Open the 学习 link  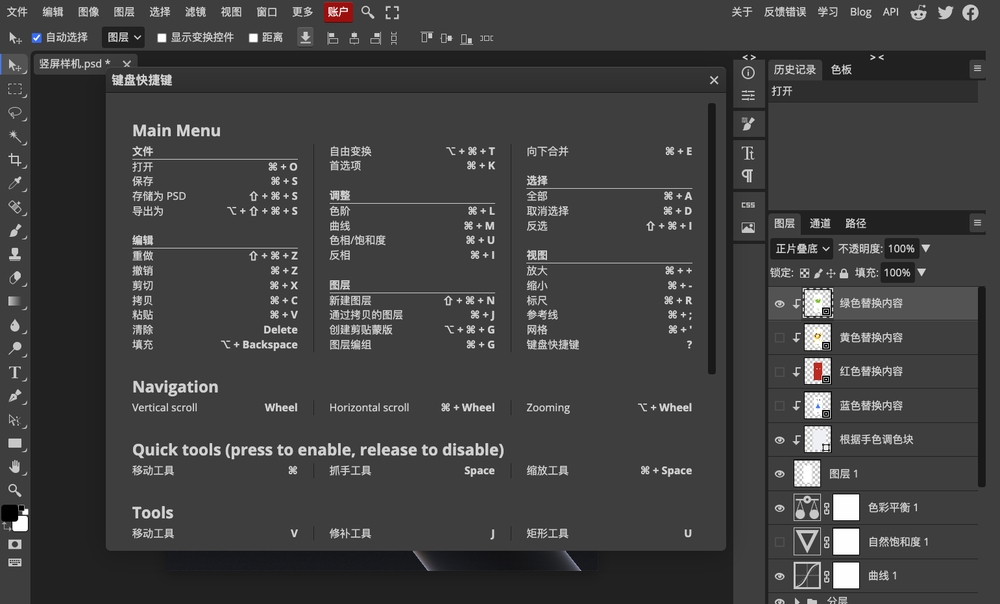click(x=828, y=12)
